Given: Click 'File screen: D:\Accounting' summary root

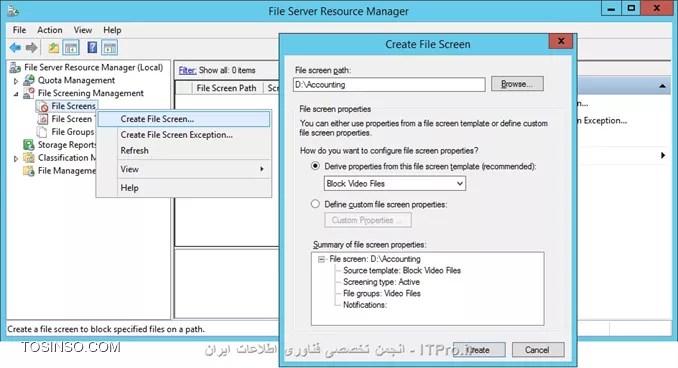Looking at the screenshot, I should pyautogui.click(x=374, y=259).
